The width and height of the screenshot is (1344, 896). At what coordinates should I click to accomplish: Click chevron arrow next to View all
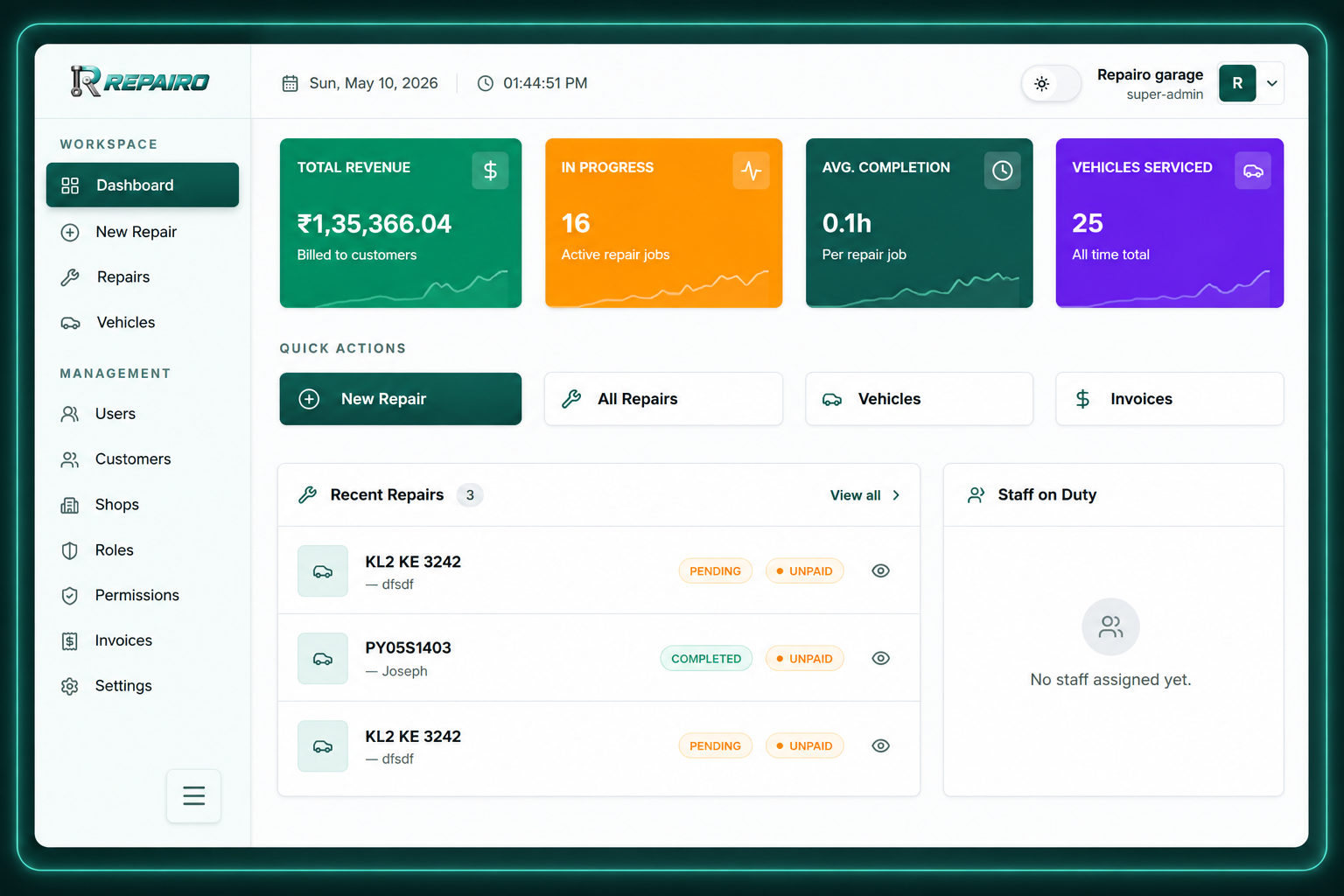click(x=896, y=495)
